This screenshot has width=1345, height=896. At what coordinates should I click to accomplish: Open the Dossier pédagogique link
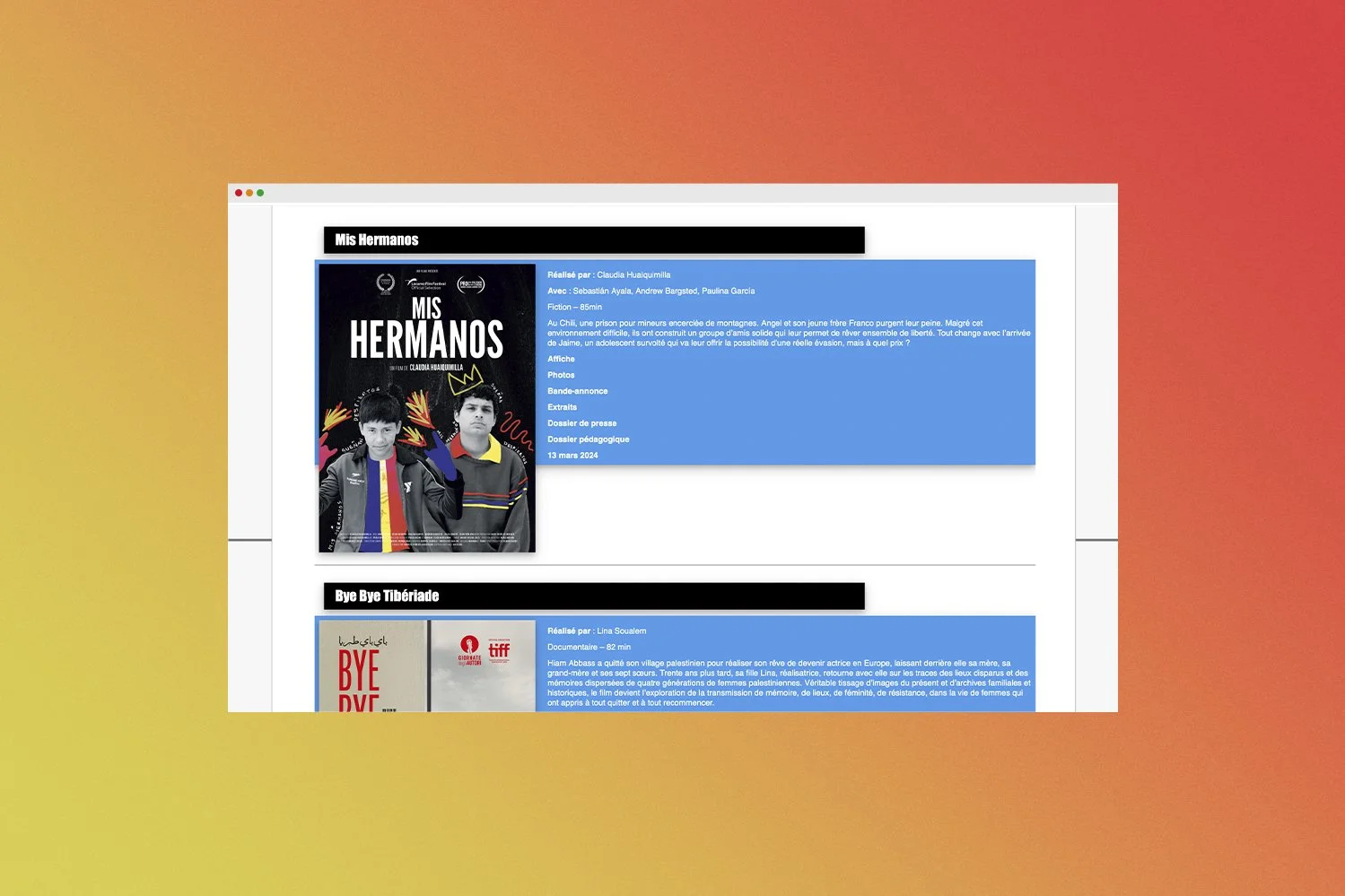point(589,439)
